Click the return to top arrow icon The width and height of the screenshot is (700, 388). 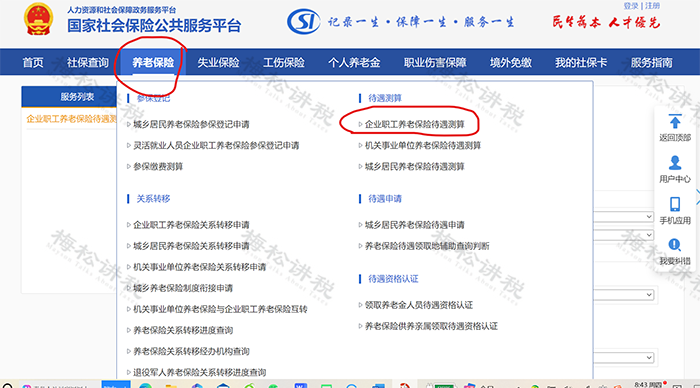(x=675, y=121)
